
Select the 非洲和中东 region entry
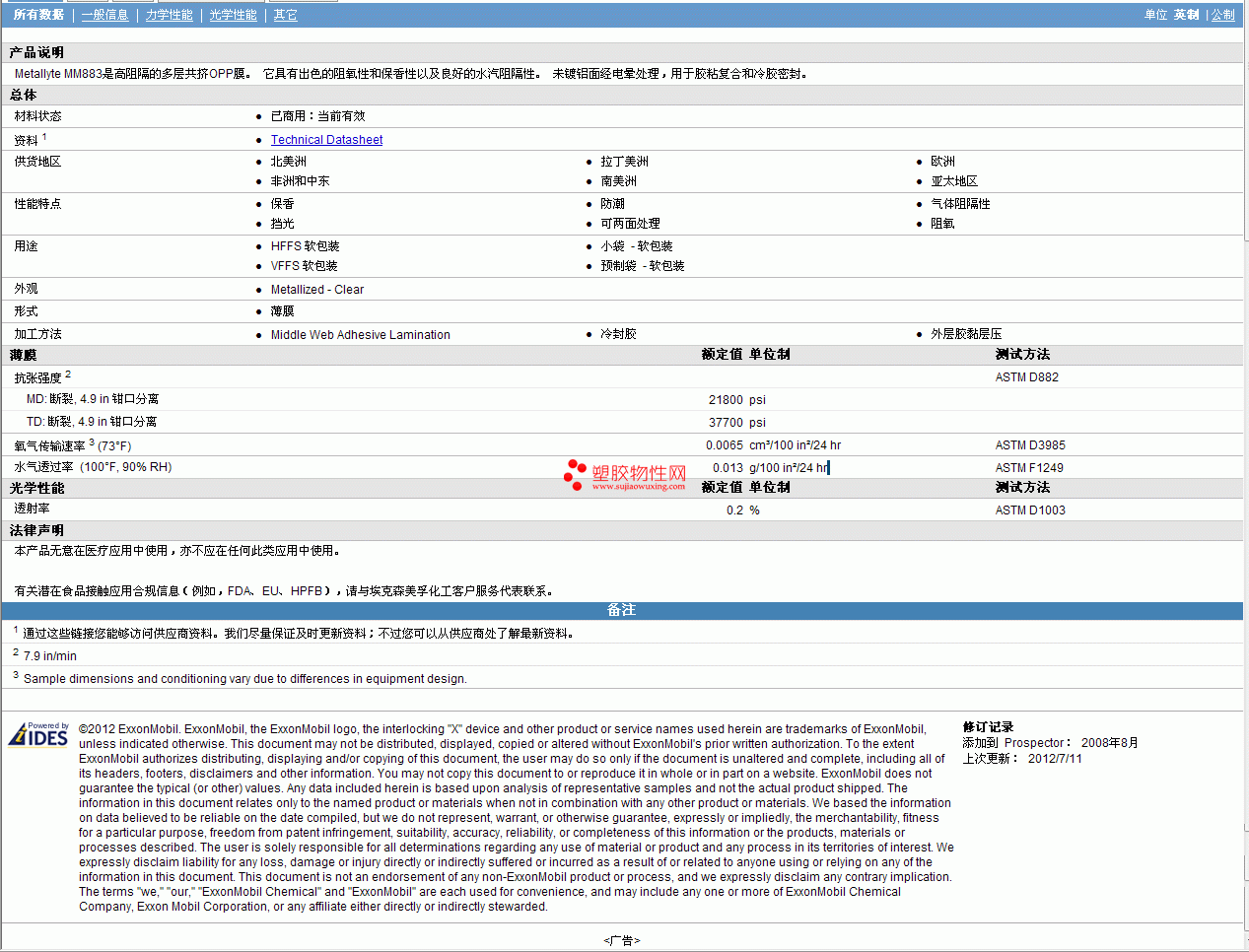pyautogui.click(x=301, y=181)
